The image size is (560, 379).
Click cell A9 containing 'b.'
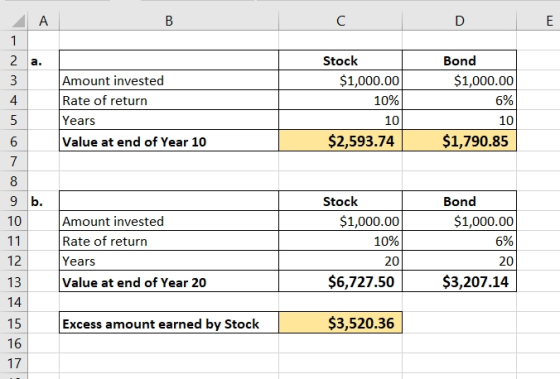44,201
